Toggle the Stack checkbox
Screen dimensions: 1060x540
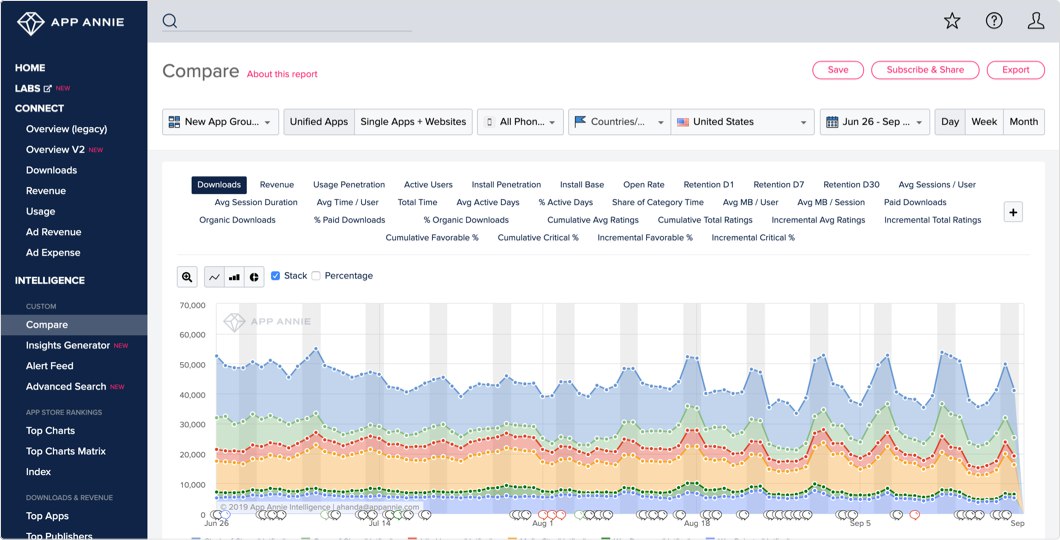(x=275, y=276)
